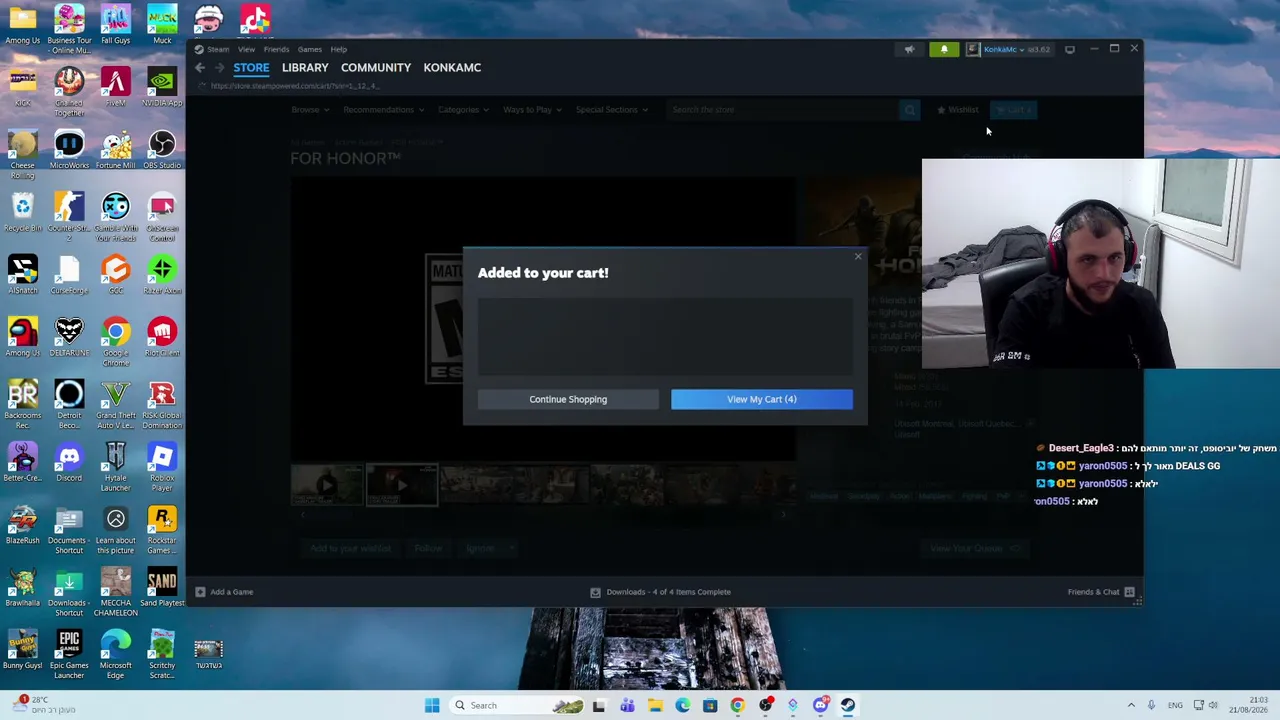Select the MicroWorks desktop shortcut
The image size is (1280, 720).
point(69,150)
